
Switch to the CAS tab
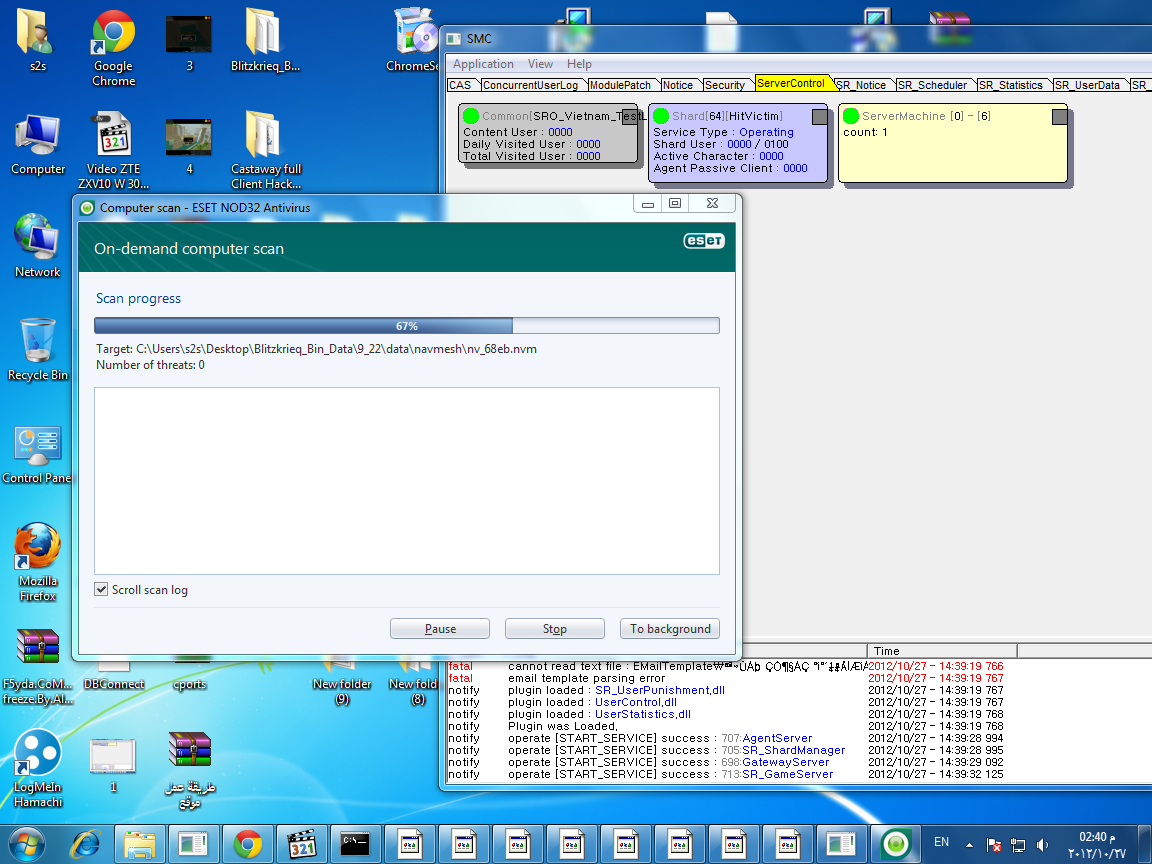(x=461, y=85)
